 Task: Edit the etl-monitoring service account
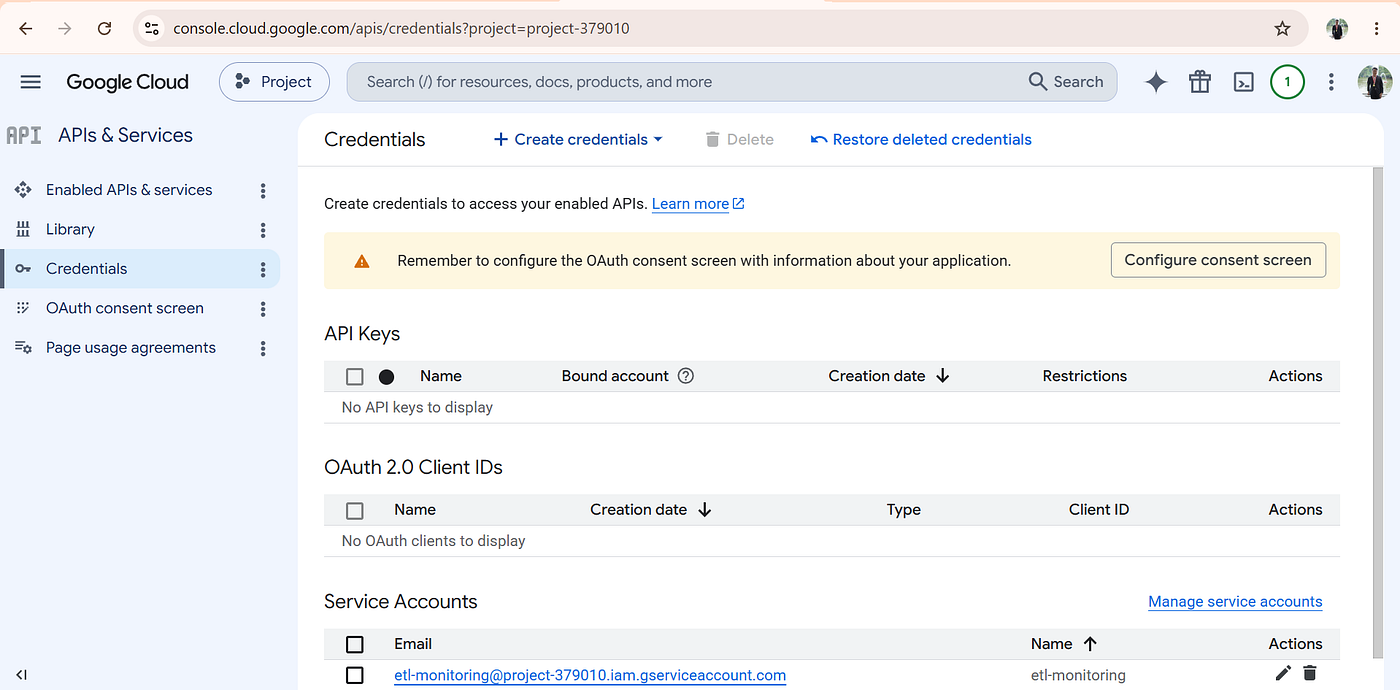click(x=1283, y=673)
